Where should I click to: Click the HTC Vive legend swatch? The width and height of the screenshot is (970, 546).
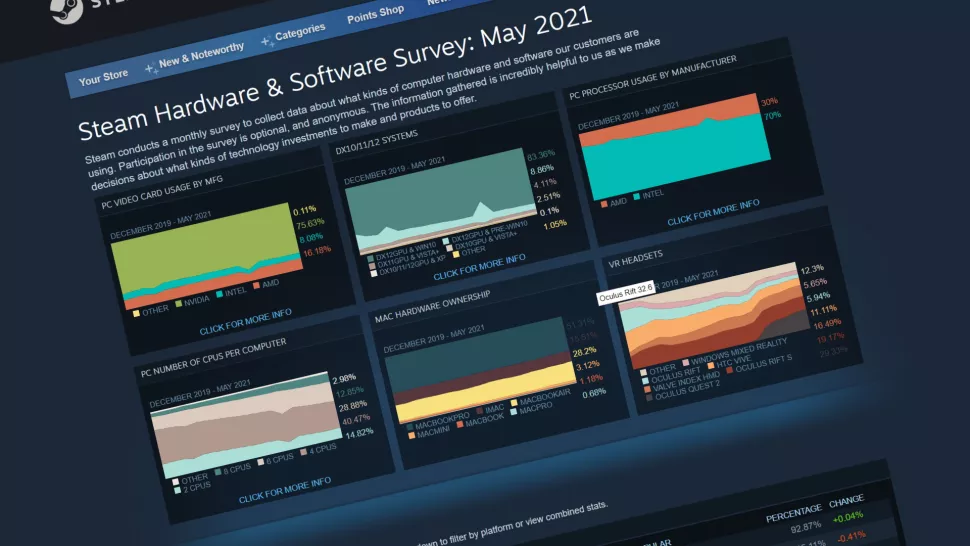pos(711,365)
